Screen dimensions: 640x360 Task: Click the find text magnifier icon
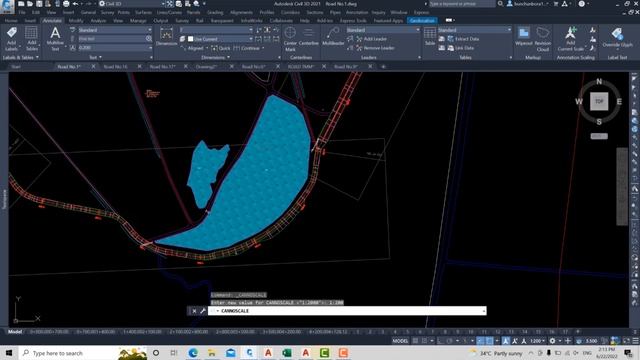[149, 39]
